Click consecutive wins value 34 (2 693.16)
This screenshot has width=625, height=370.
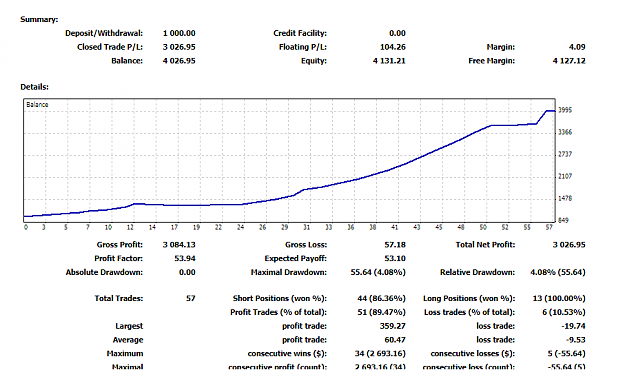click(380, 354)
